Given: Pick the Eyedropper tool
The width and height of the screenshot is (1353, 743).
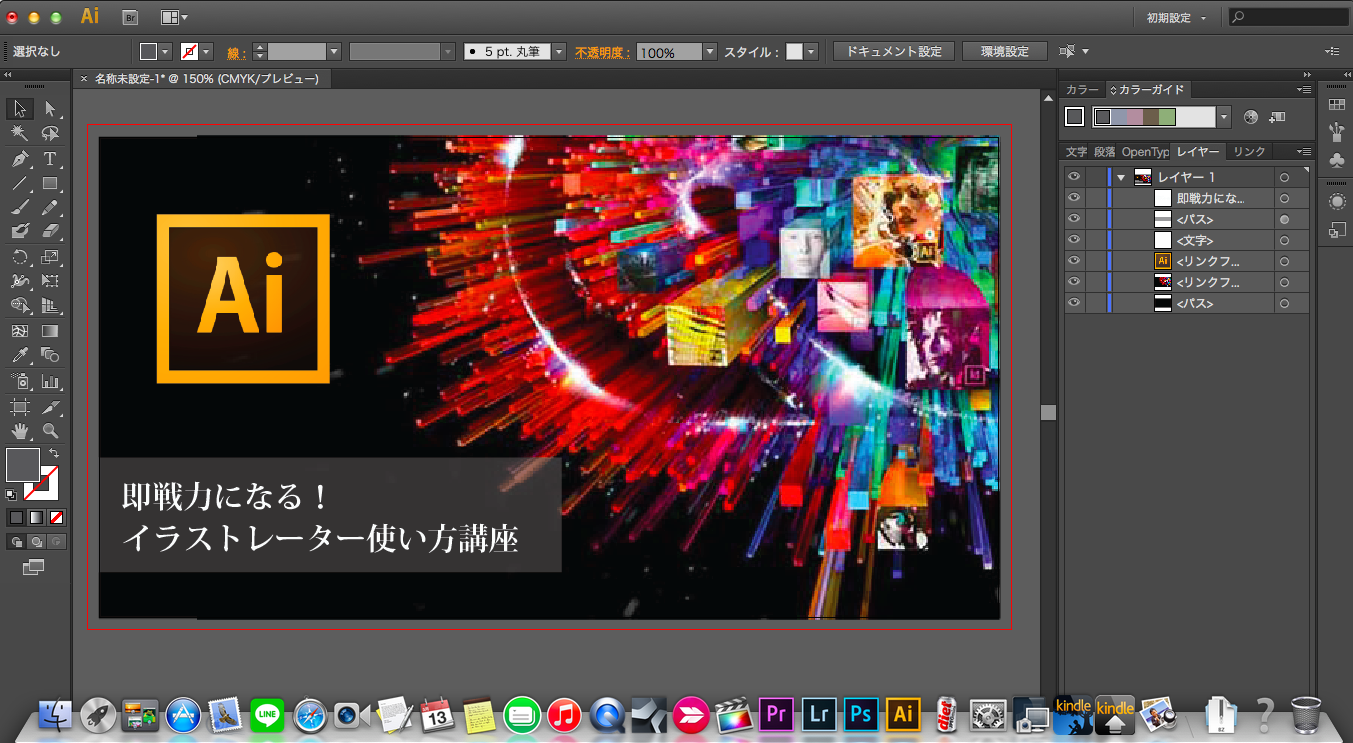Looking at the screenshot, I should [20, 355].
